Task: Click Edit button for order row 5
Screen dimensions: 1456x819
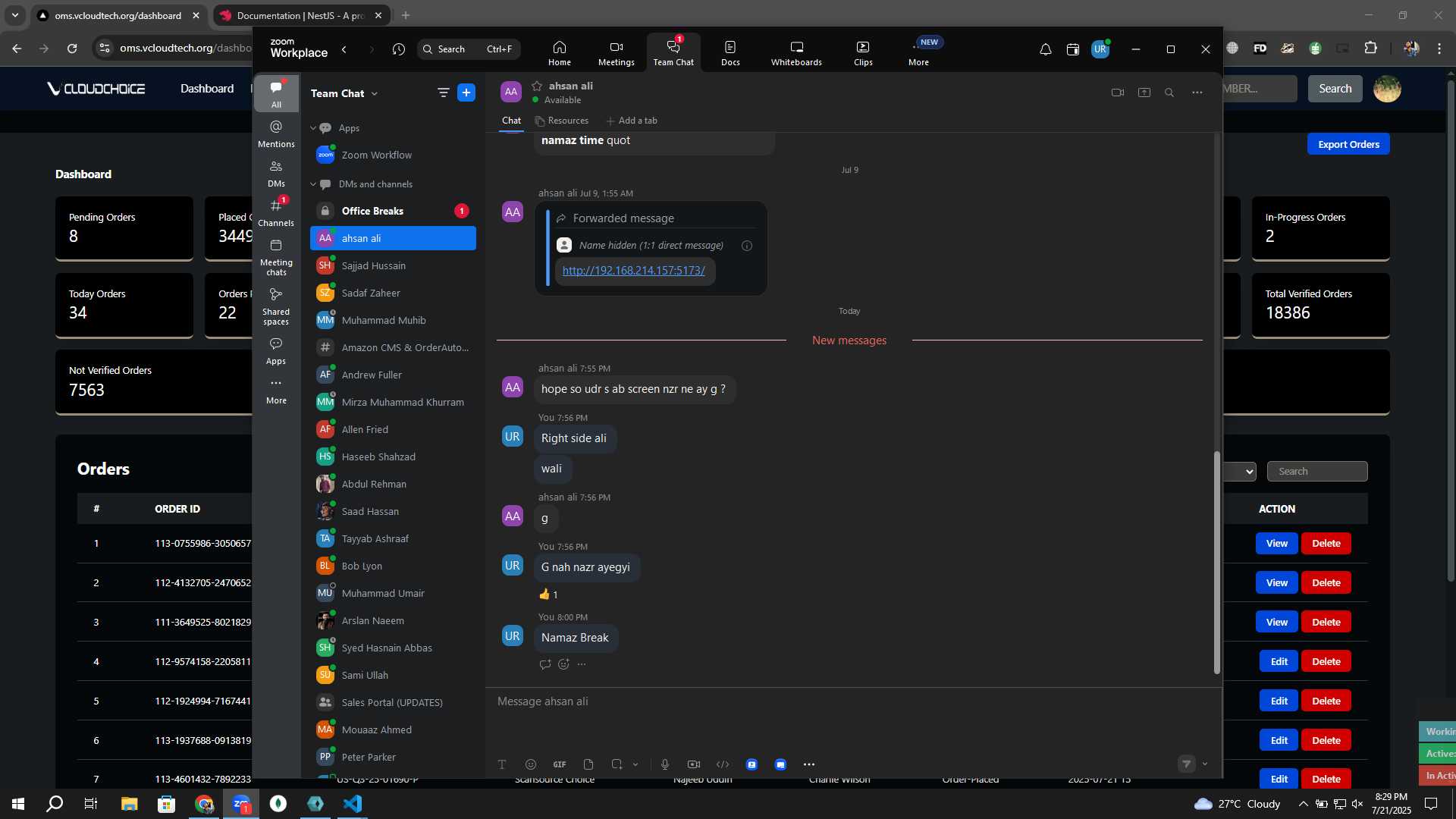Action: coord(1279,701)
